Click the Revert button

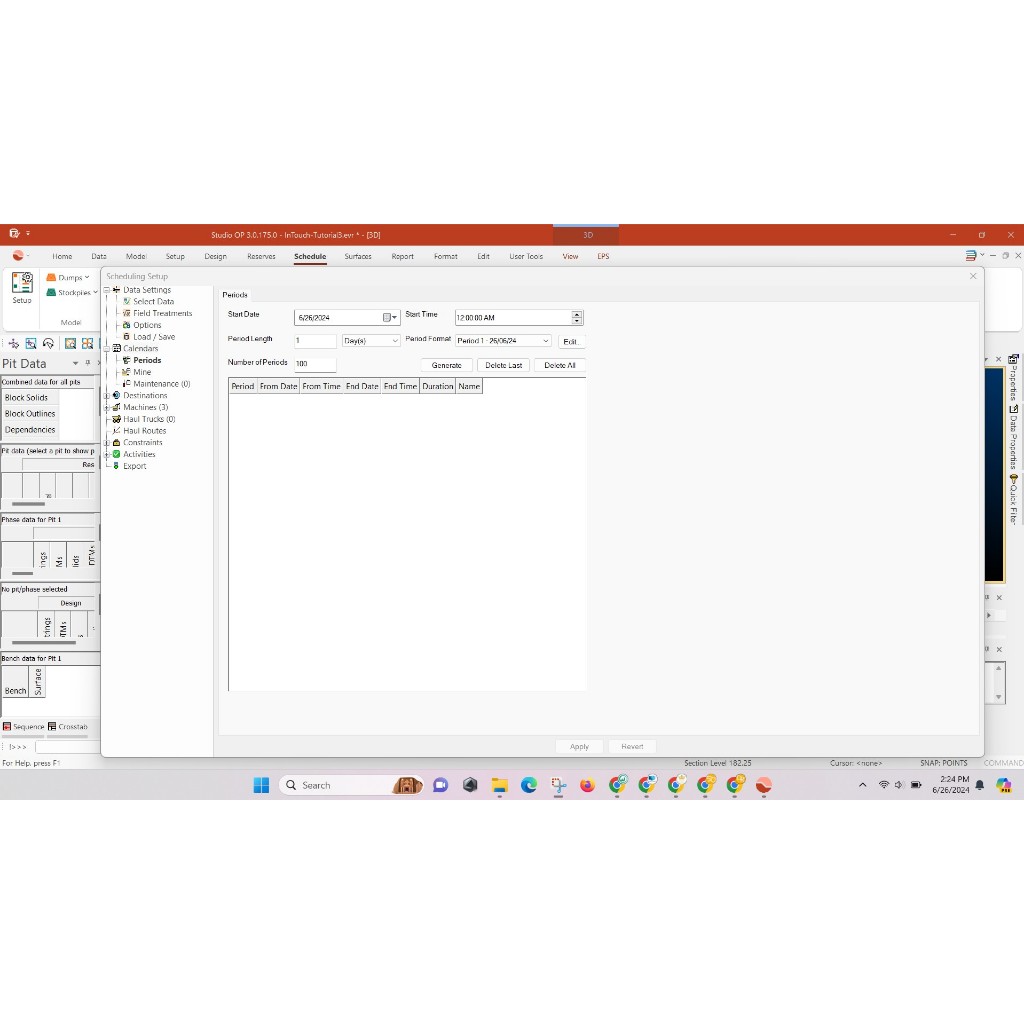coord(632,746)
